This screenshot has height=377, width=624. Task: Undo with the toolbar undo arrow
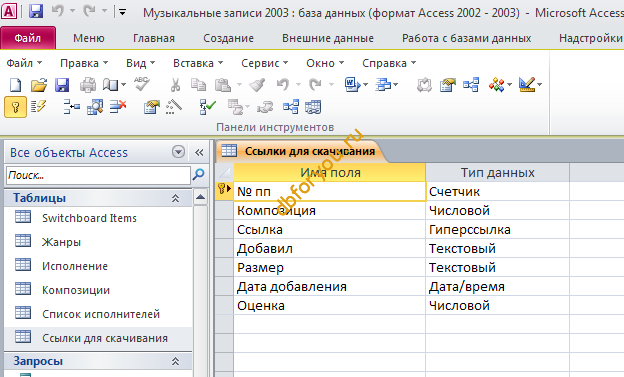pos(283,85)
